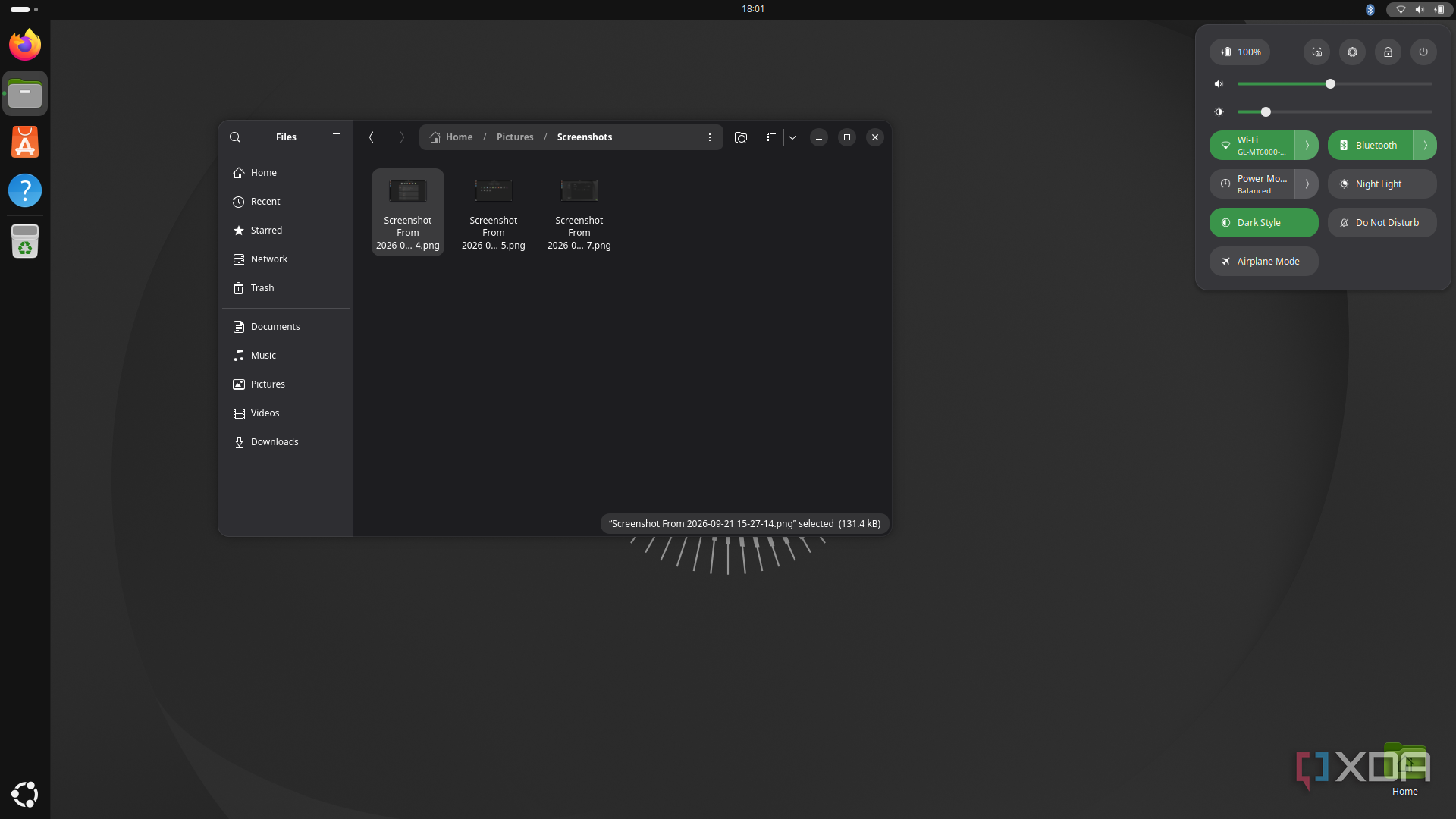Open Pictures in the sidebar
Screen dimensions: 1456x819
coord(287,384)
